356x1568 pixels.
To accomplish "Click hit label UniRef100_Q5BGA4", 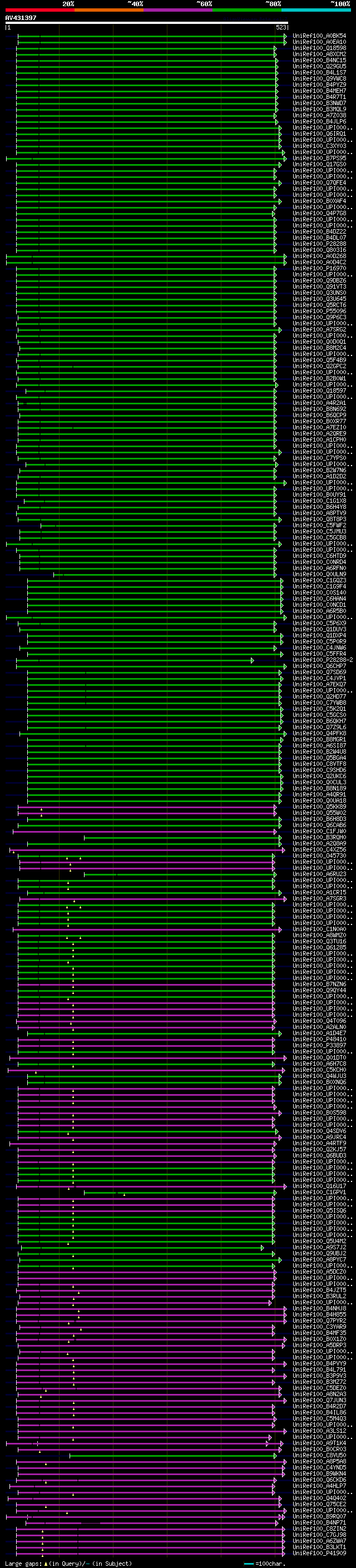I will (319, 758).
